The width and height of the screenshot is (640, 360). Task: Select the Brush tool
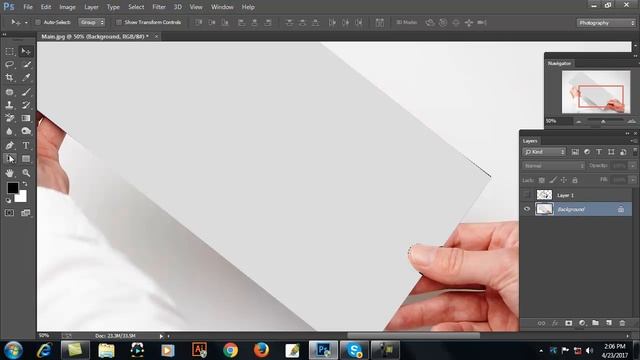click(x=26, y=92)
